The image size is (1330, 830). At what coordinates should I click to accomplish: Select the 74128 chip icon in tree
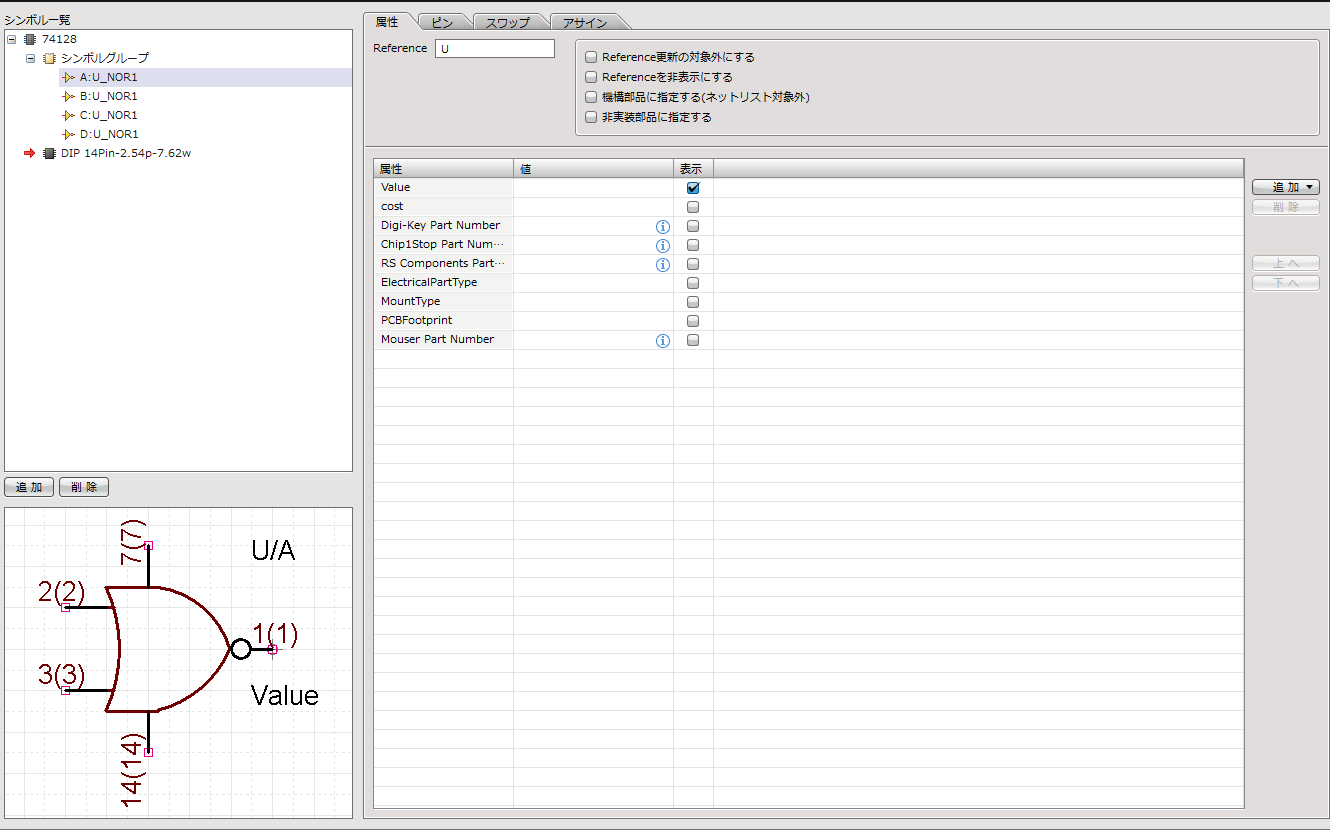30,39
